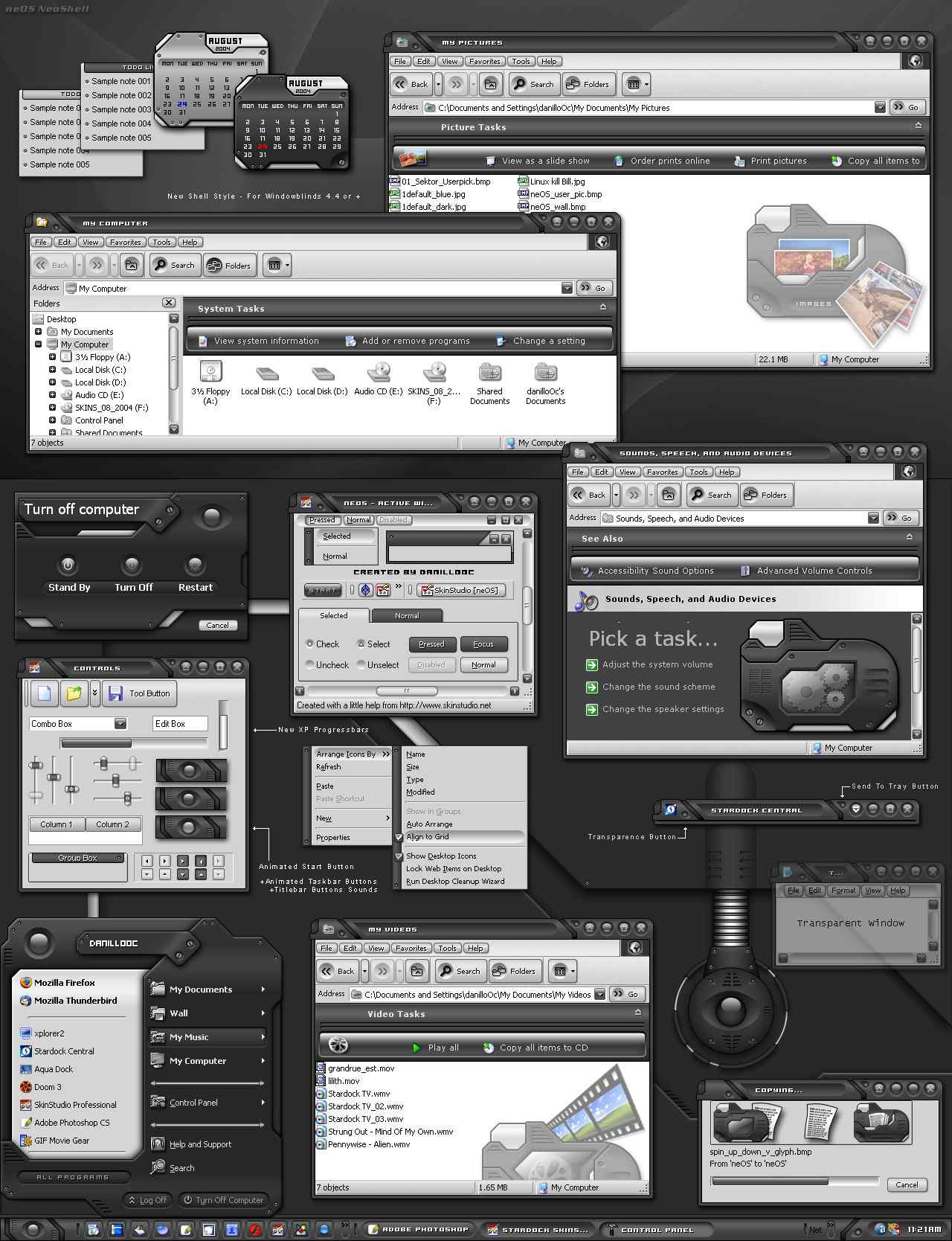Click the Stand By power button
Screen dimensions: 952x1241
[x=68, y=565]
